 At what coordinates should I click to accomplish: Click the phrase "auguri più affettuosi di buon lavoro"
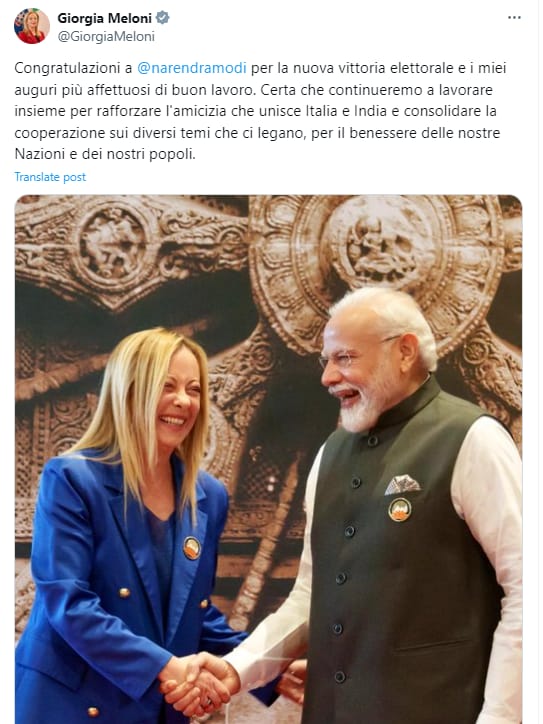click(133, 89)
